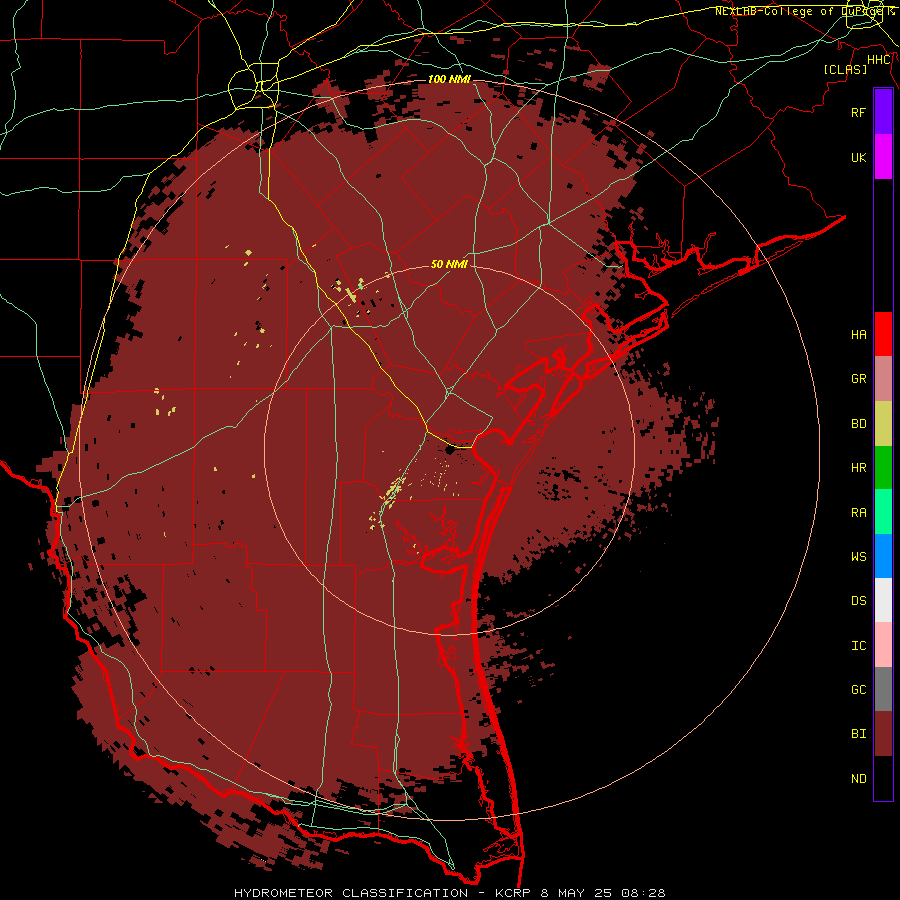Click the '8 MAY 25' date text
900x900 pixels.
click(576, 893)
